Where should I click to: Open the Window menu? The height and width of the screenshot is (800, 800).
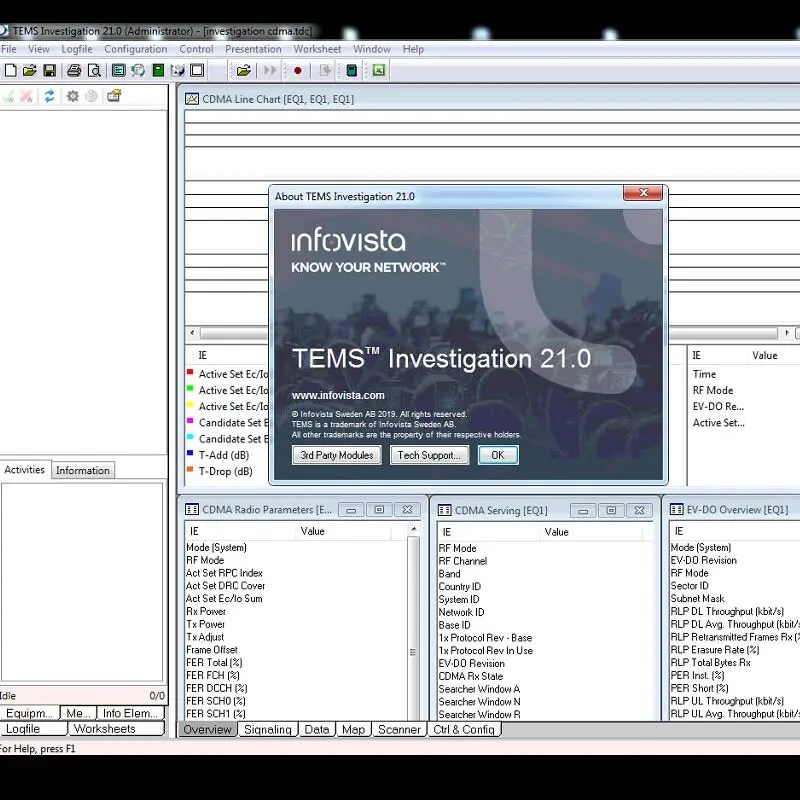pos(372,49)
